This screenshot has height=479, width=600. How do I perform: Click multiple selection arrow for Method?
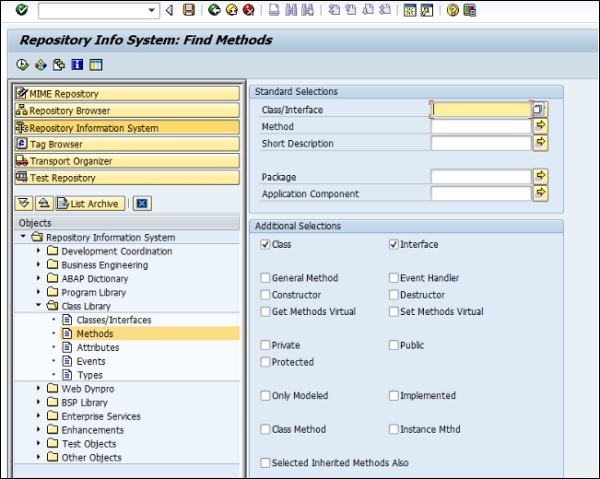[x=540, y=125]
